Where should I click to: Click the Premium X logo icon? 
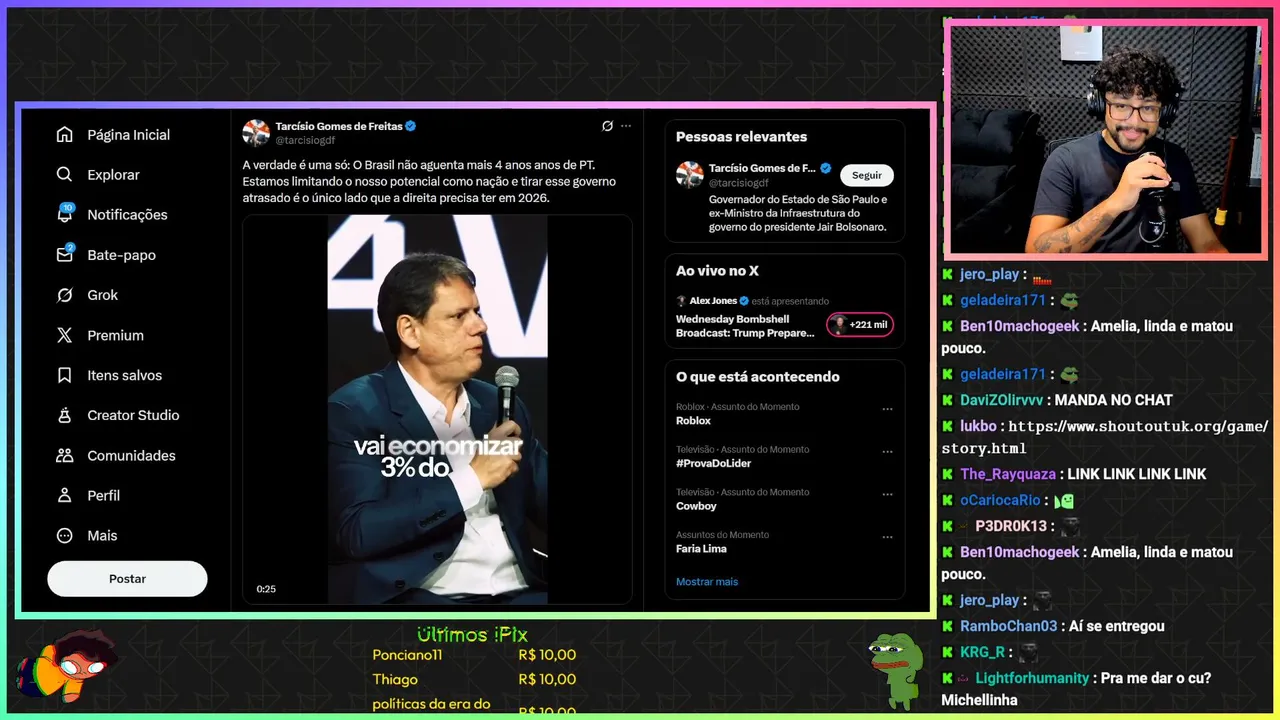pos(65,335)
